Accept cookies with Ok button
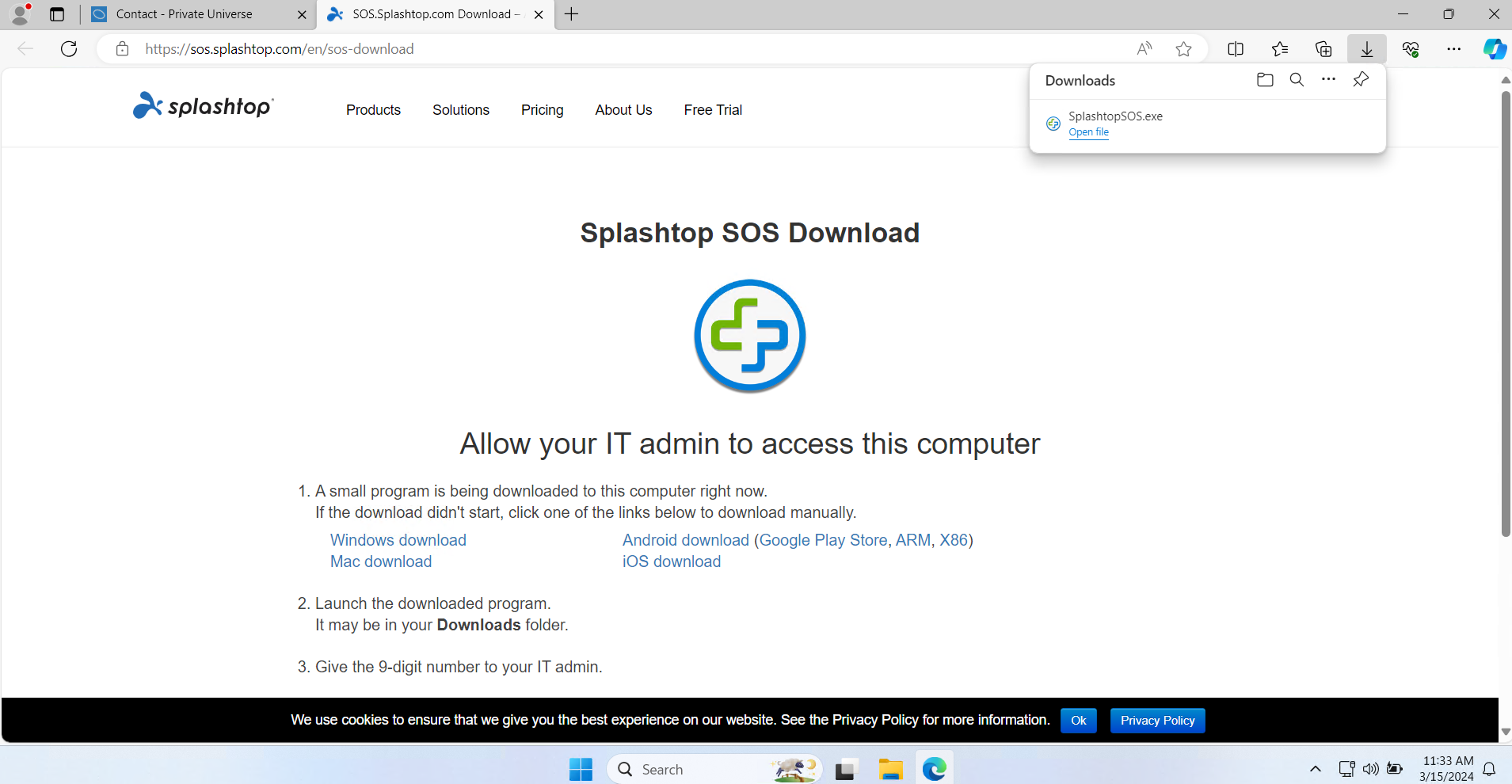The width and height of the screenshot is (1512, 784). point(1078,721)
